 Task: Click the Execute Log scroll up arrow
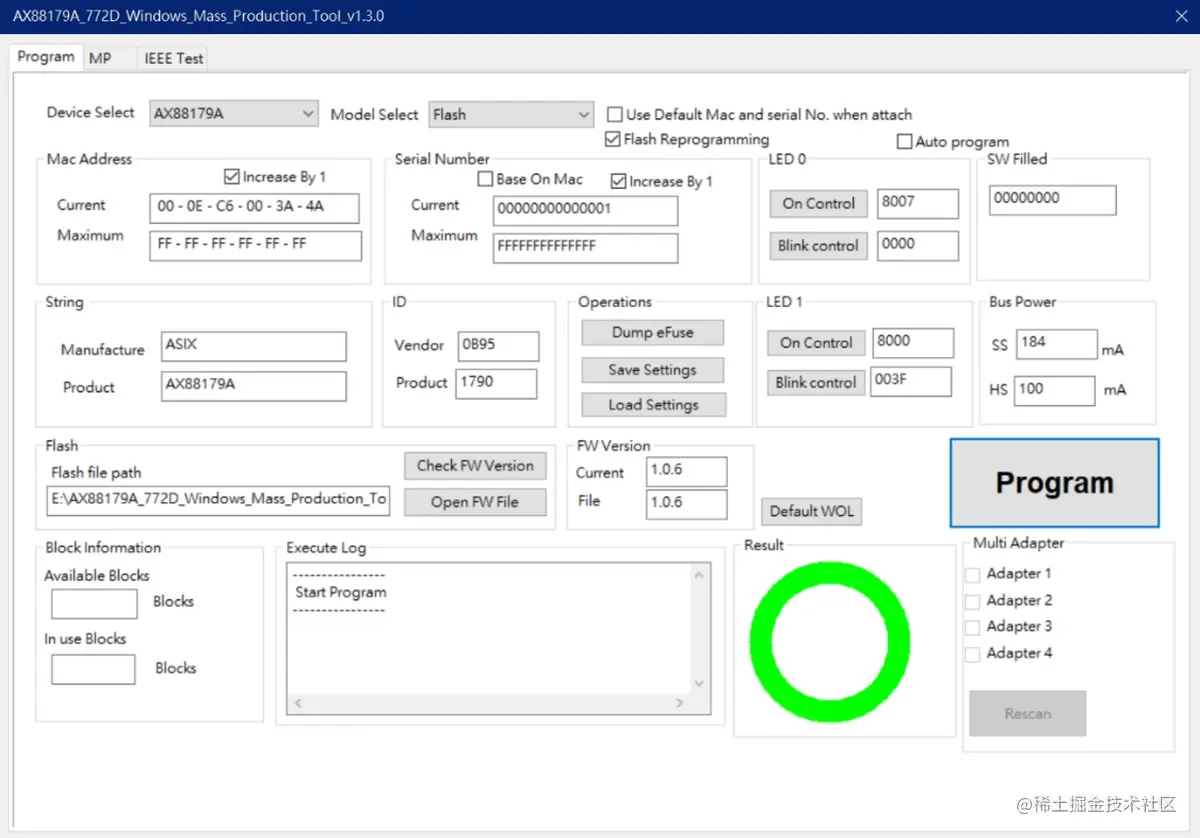(x=700, y=575)
